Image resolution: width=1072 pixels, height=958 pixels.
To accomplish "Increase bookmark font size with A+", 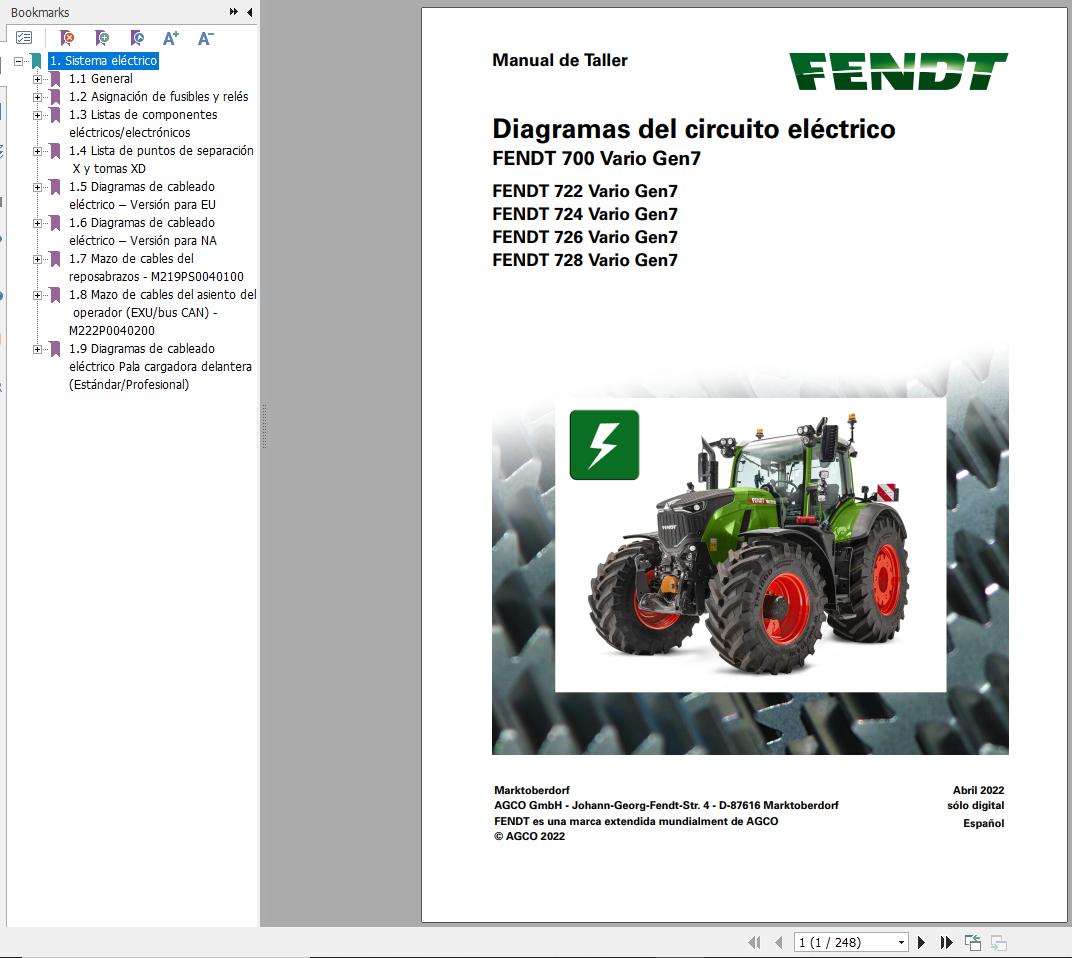I will [x=170, y=38].
